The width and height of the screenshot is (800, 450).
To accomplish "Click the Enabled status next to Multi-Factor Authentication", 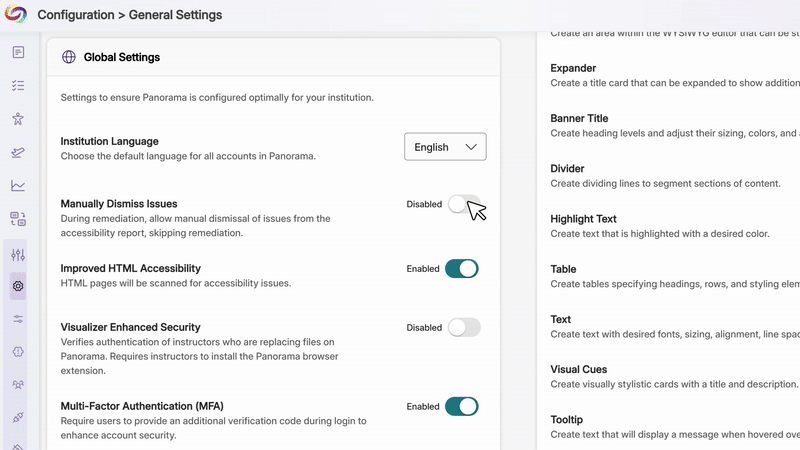I will (x=423, y=407).
